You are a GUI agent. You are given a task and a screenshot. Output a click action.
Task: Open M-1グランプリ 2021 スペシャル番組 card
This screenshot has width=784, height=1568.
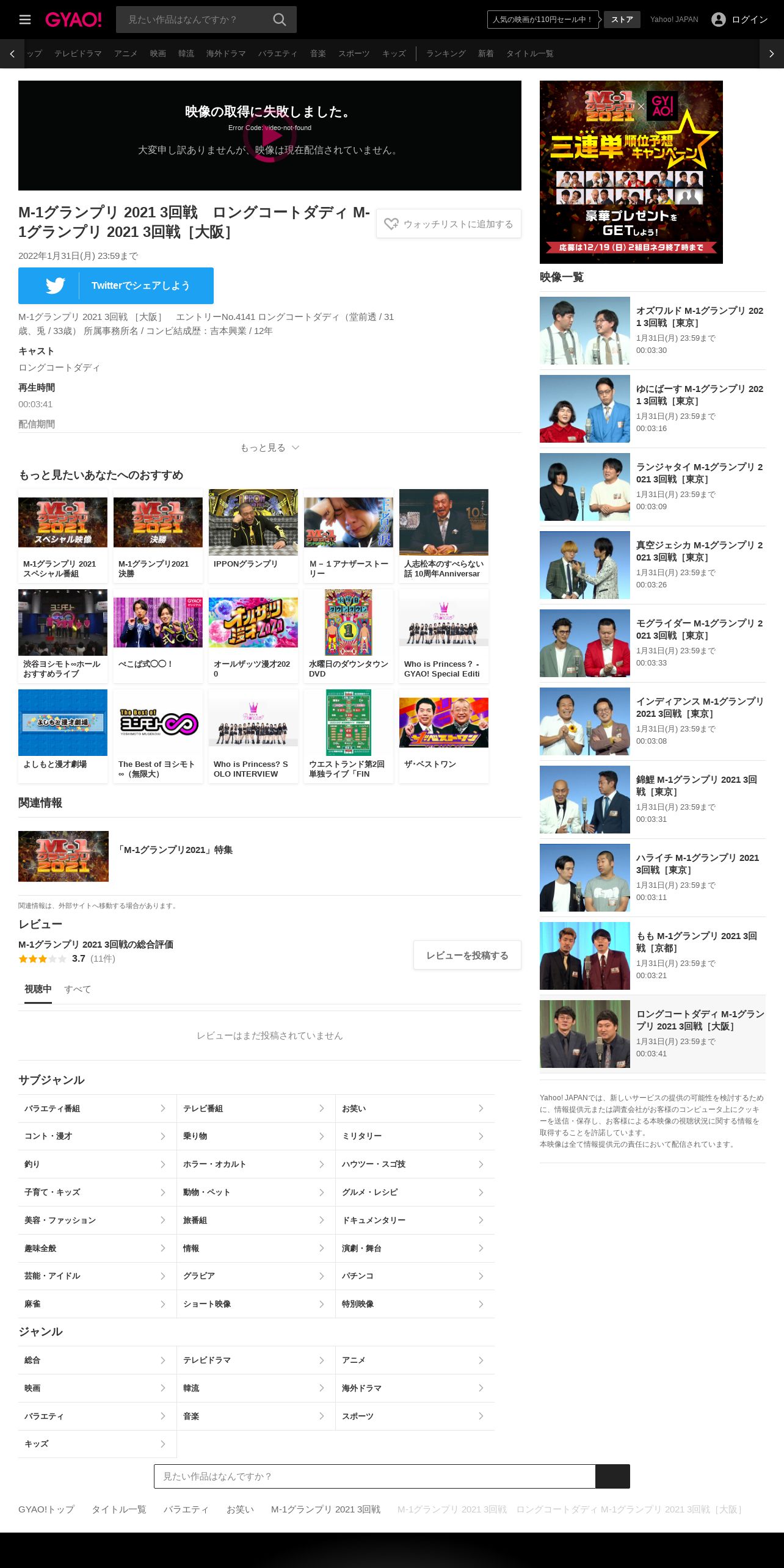tap(63, 536)
